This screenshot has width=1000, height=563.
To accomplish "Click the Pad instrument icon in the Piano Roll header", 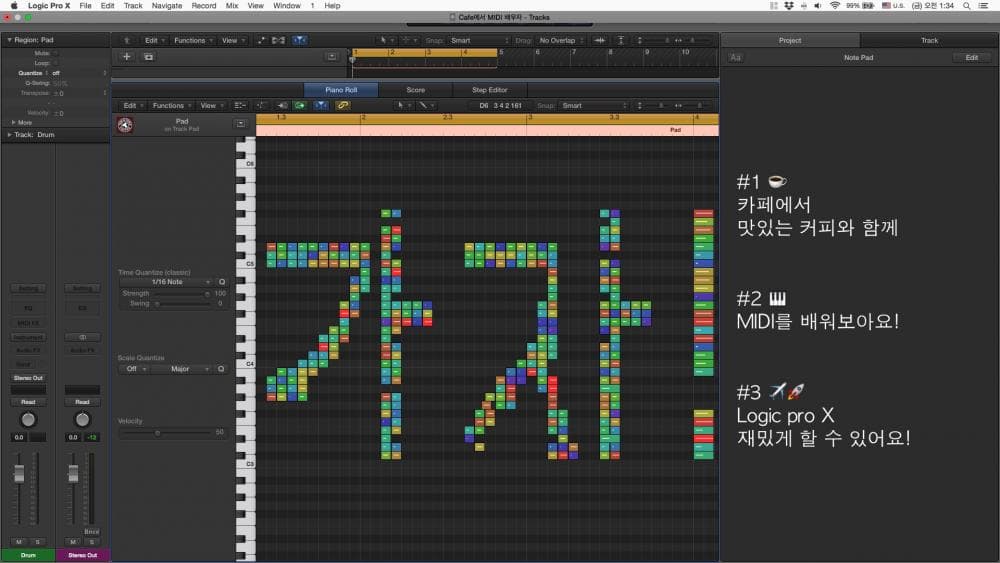I will tap(125, 125).
